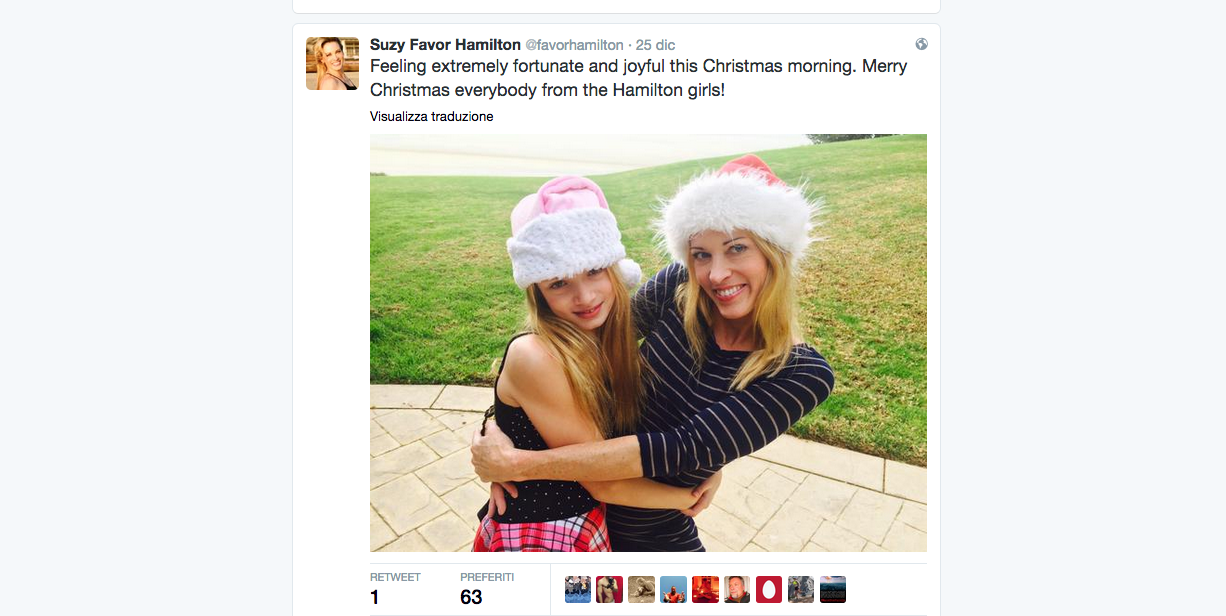This screenshot has height=616, width=1226.
Task: Open the tweet author's profile avatar
Action: point(332,64)
